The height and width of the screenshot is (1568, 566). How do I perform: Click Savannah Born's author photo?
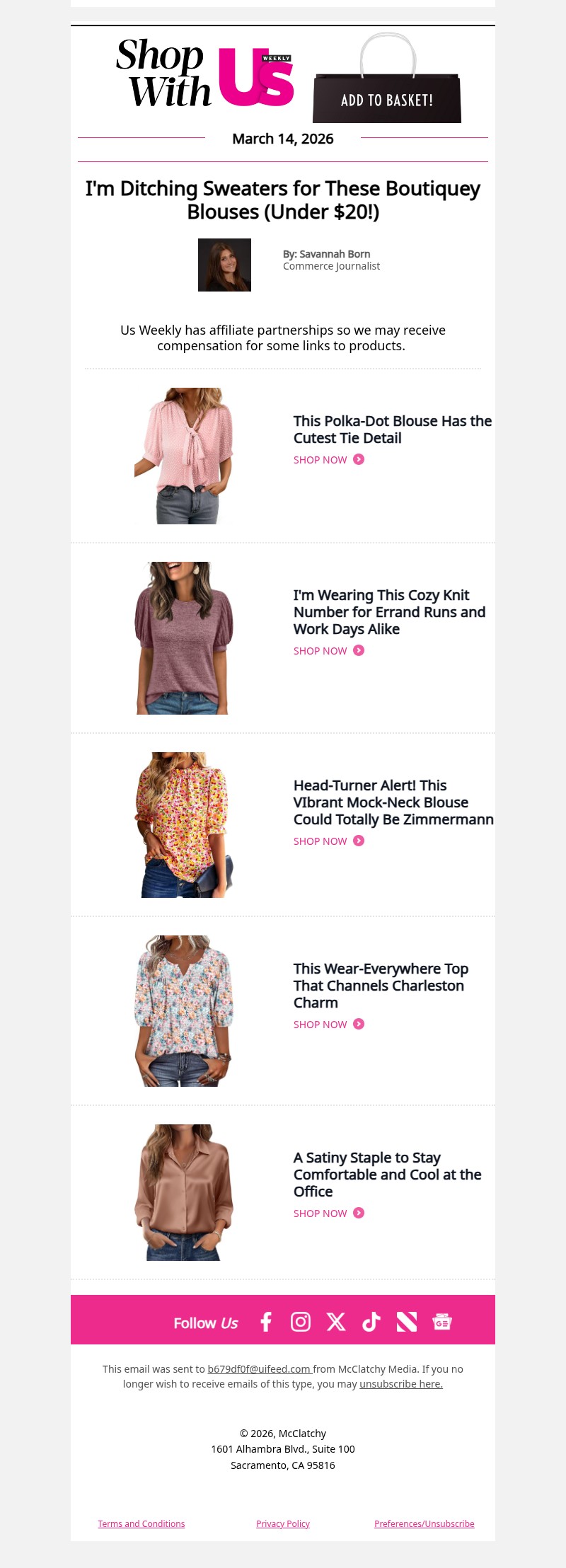(x=224, y=265)
